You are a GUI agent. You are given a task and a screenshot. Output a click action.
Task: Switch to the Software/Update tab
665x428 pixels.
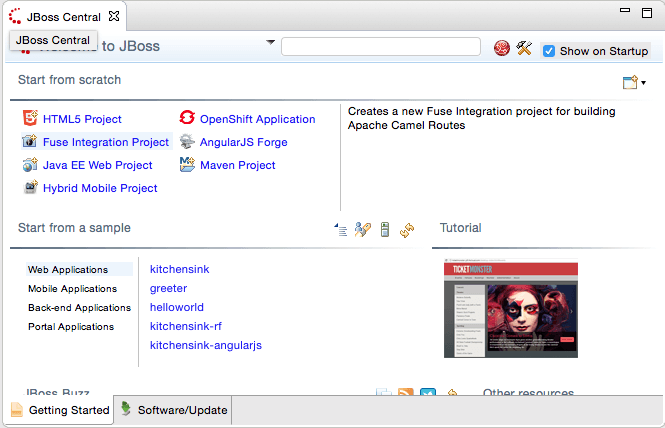coord(173,410)
